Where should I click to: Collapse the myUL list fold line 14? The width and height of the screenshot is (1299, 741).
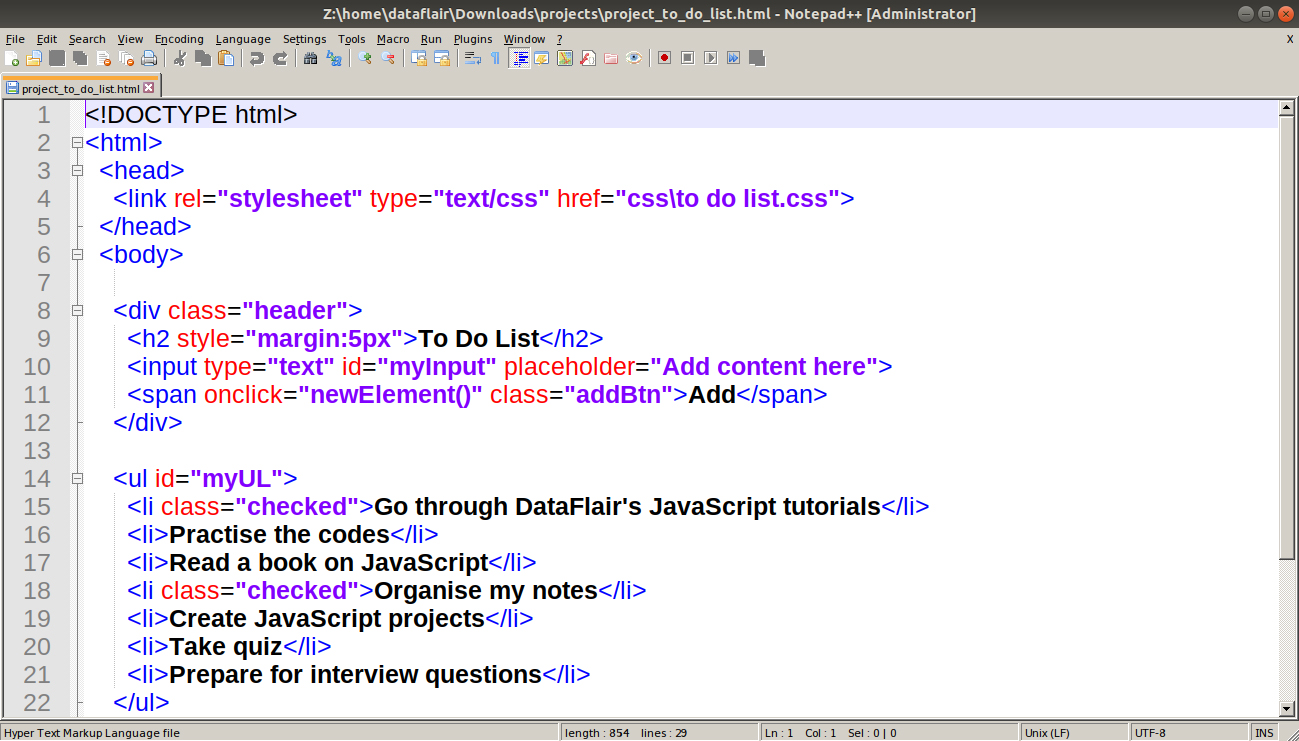tap(77, 479)
